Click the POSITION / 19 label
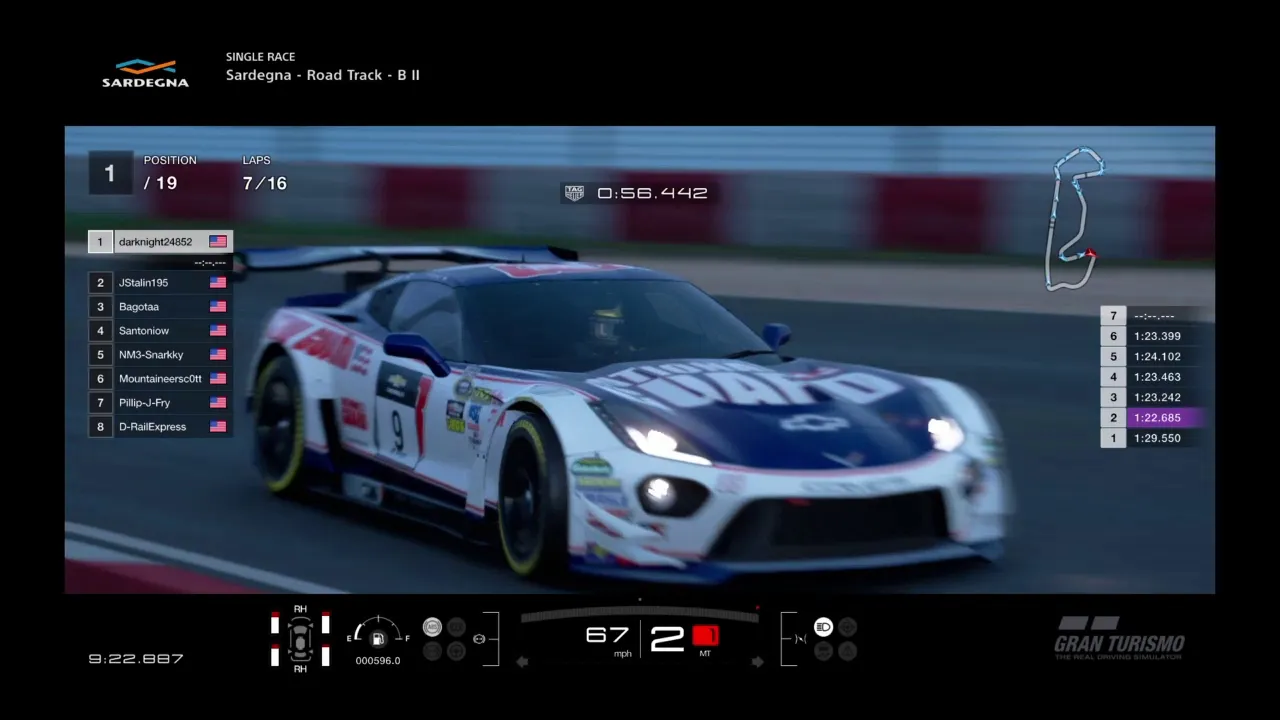Screen dimensions: 1280x720 pyautogui.click(x=170, y=173)
